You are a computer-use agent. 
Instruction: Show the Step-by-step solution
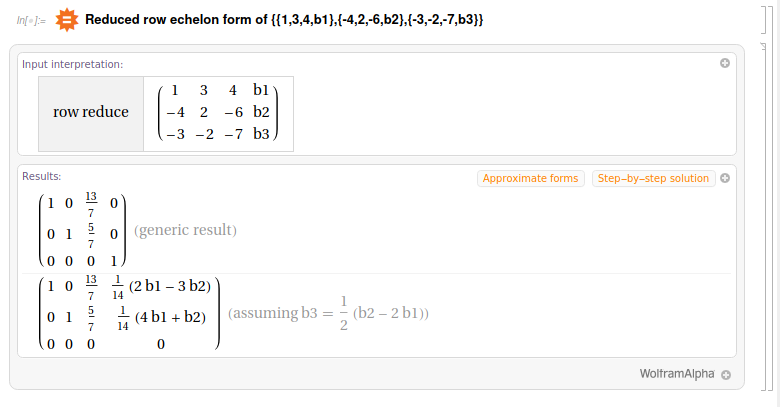(653, 178)
